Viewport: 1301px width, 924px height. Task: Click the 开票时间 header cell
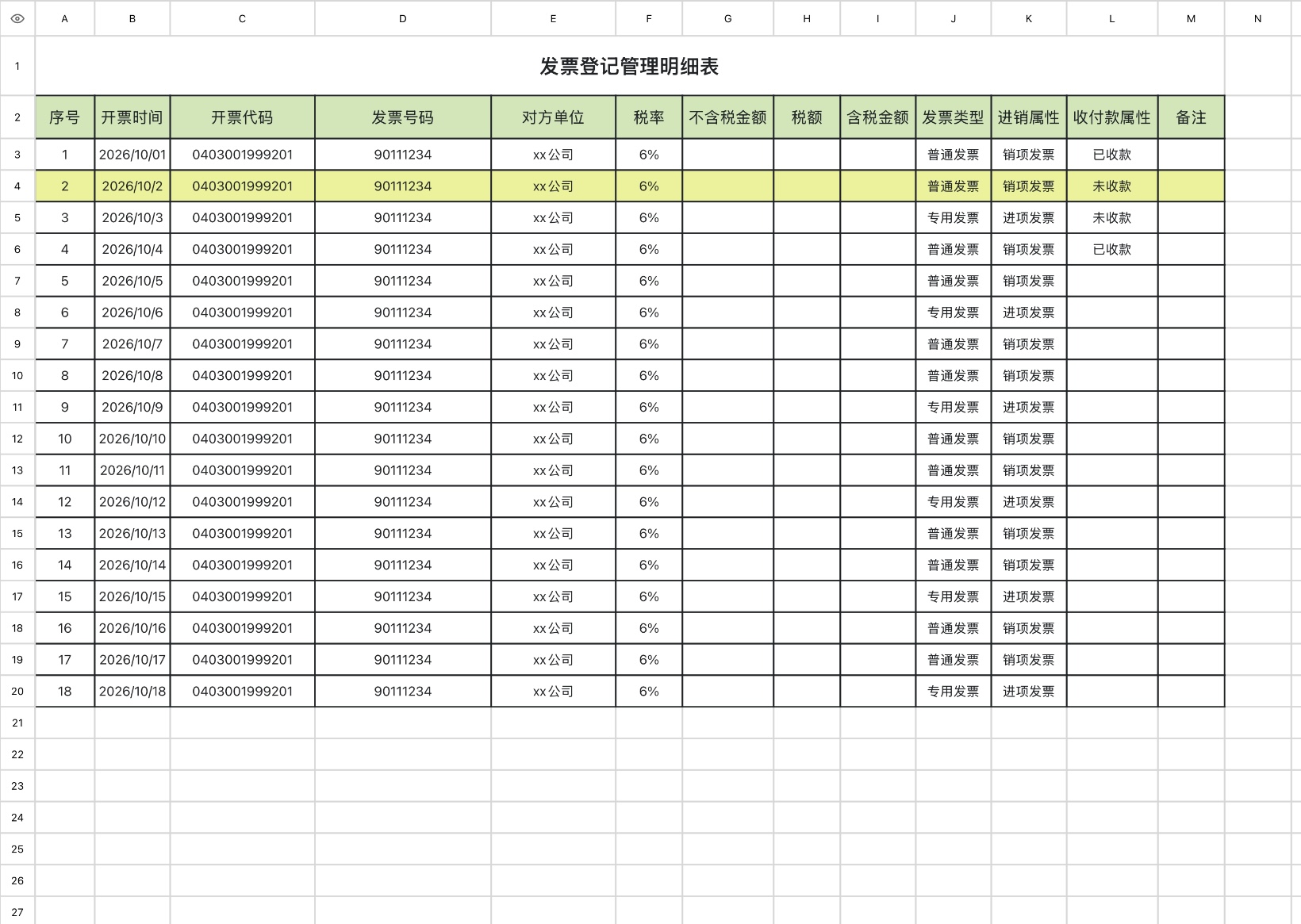[132, 117]
